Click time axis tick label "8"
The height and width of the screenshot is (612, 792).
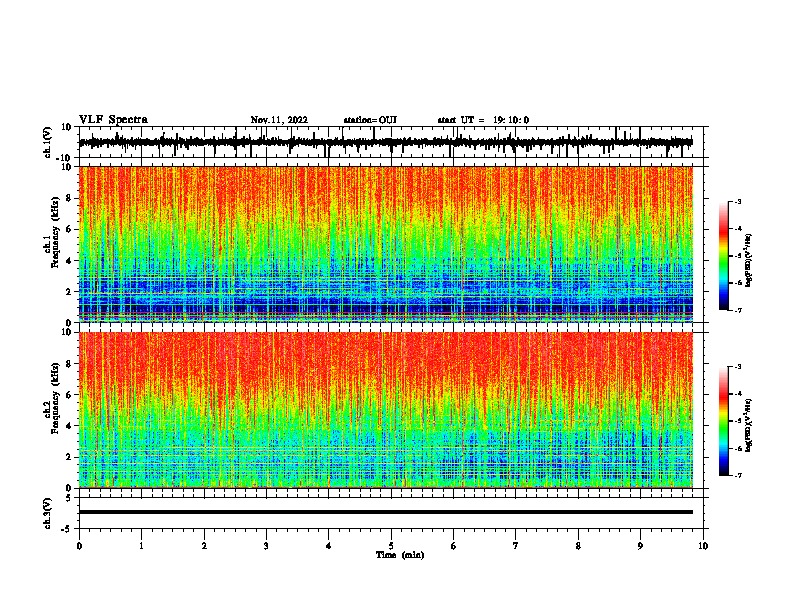coord(578,546)
